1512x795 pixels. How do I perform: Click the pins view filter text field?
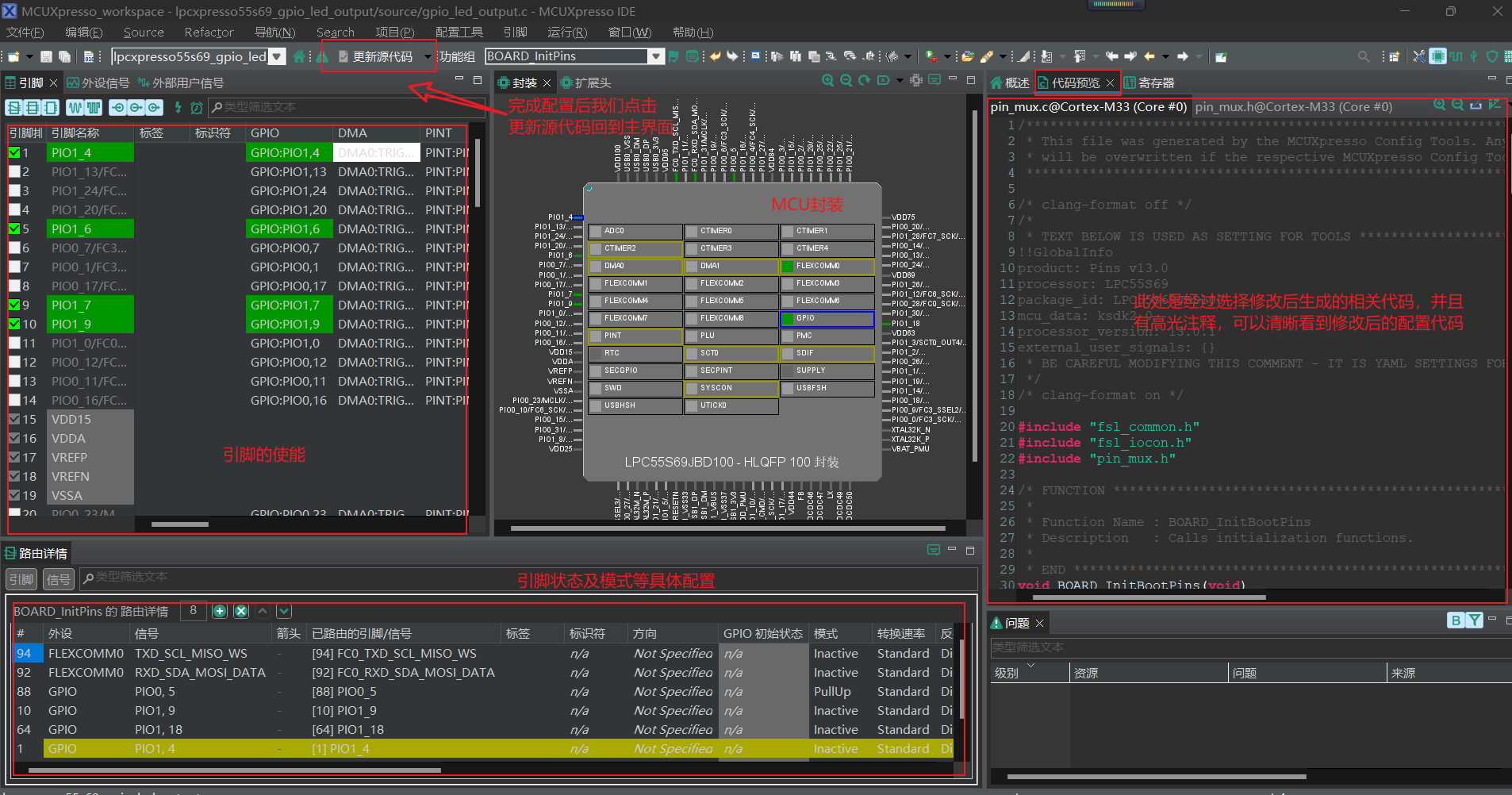347,107
